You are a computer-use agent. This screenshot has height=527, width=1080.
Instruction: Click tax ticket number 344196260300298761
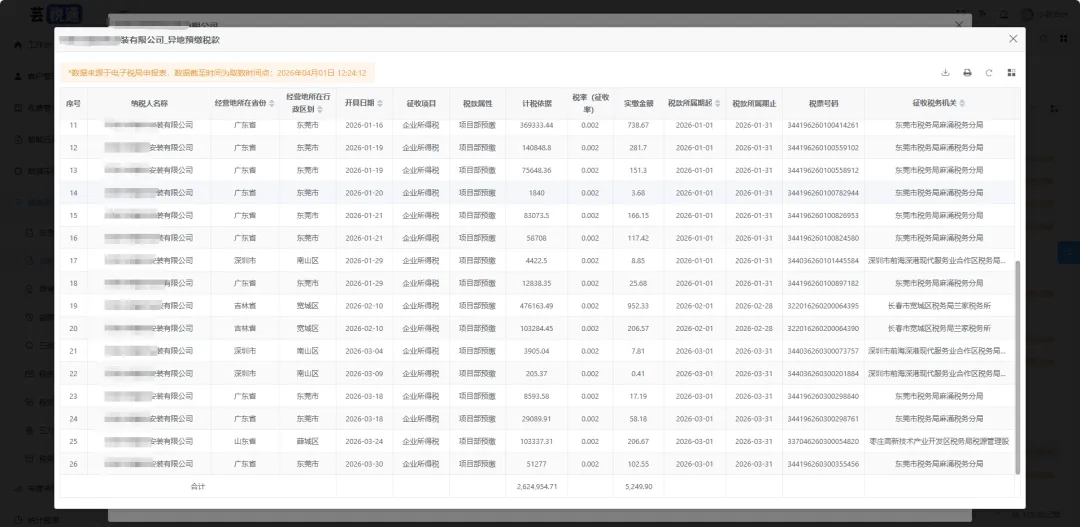pos(823,419)
